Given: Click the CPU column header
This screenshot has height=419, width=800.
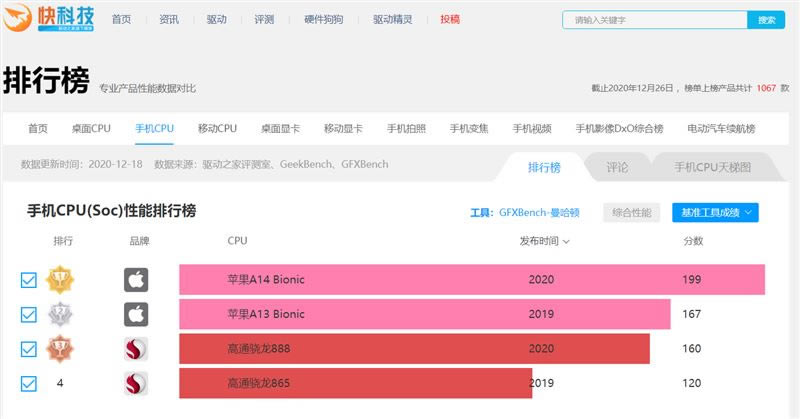Looking at the screenshot, I should [237, 241].
